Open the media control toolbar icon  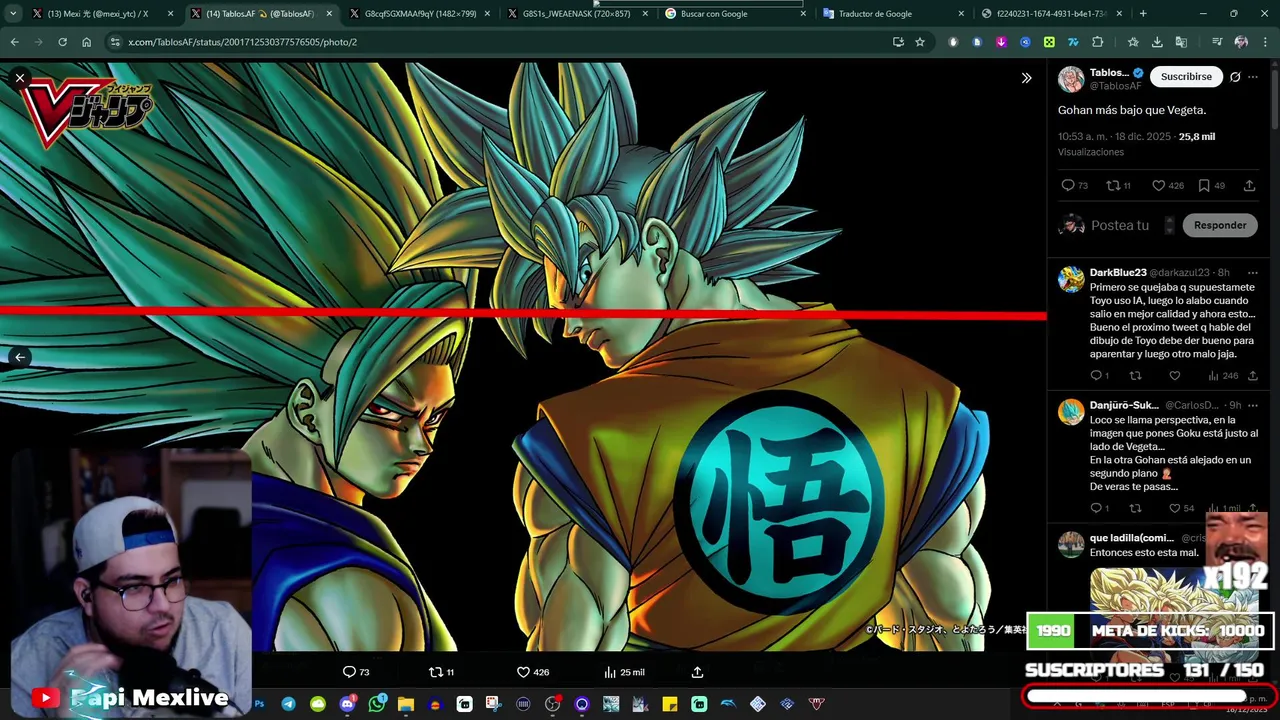(x=1216, y=42)
